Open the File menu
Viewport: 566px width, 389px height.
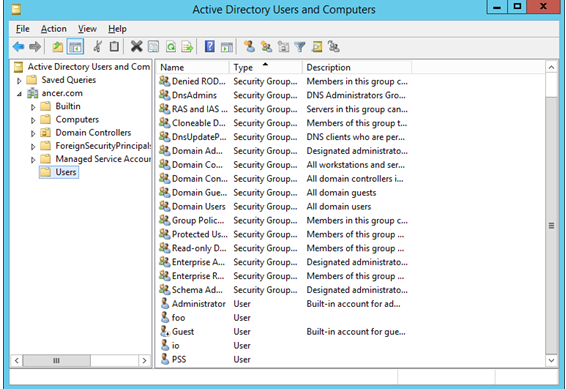pos(22,29)
